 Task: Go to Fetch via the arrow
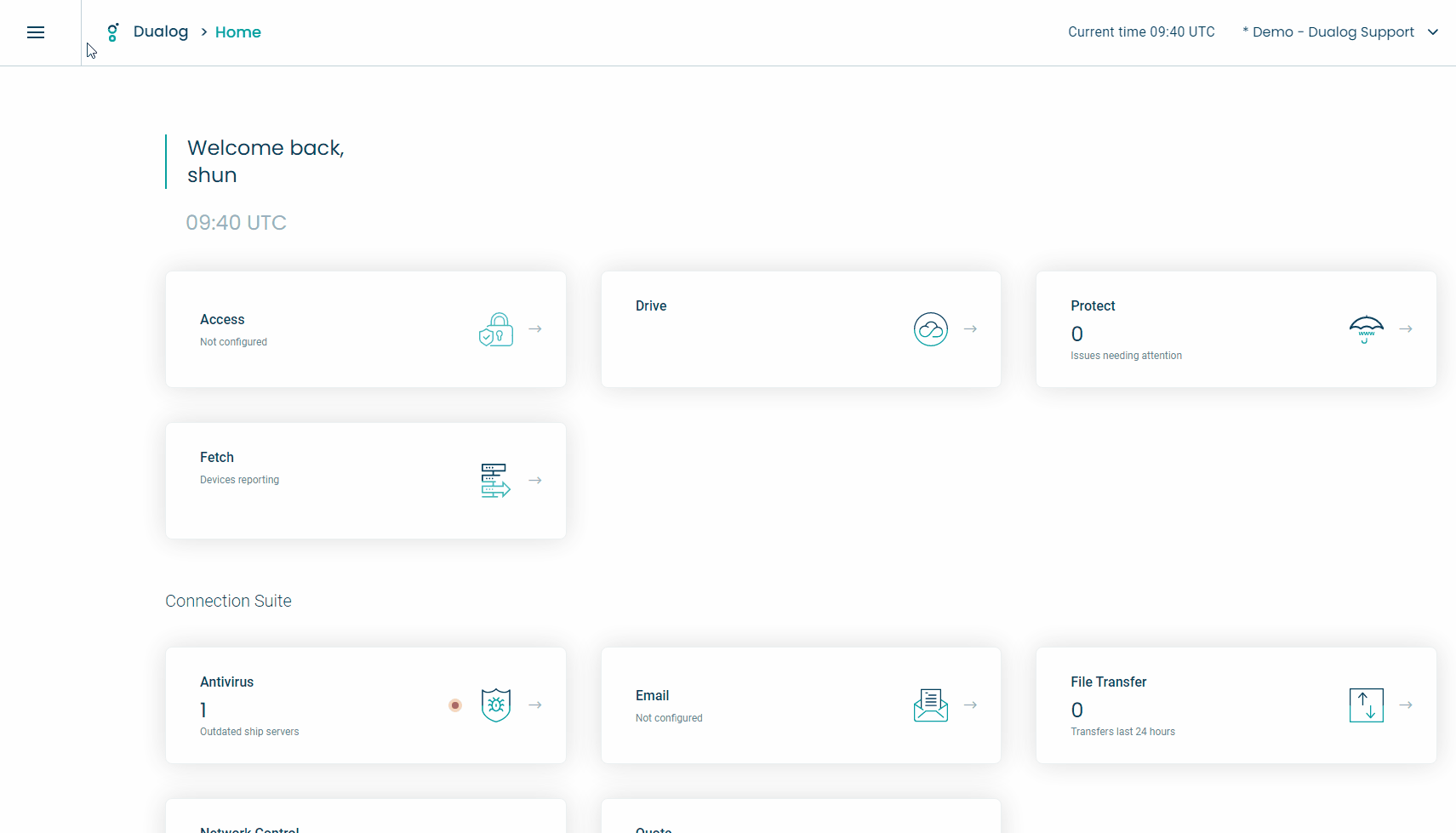click(535, 480)
